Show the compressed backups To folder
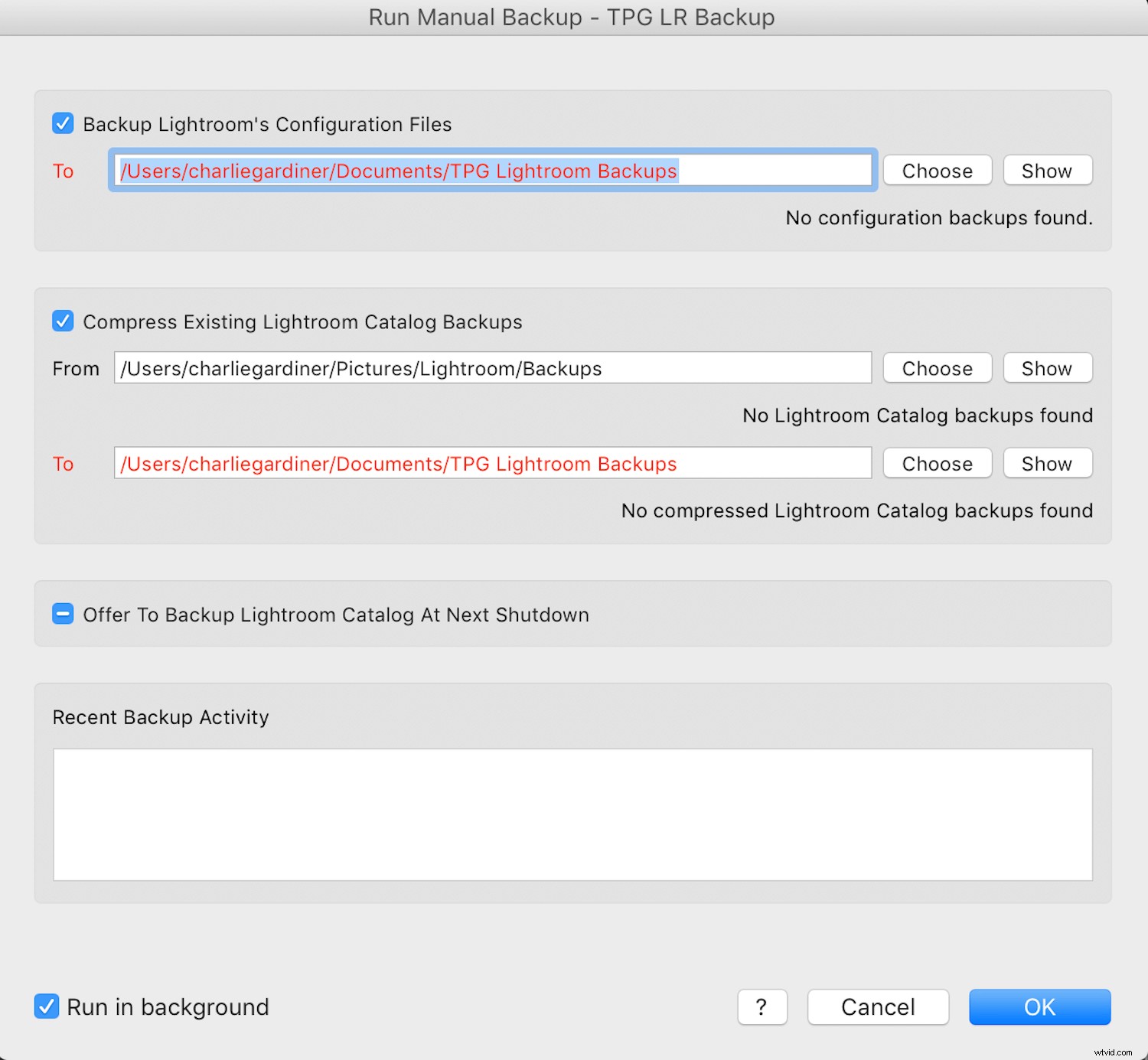Screen dimensions: 1148x1060 click(1047, 464)
